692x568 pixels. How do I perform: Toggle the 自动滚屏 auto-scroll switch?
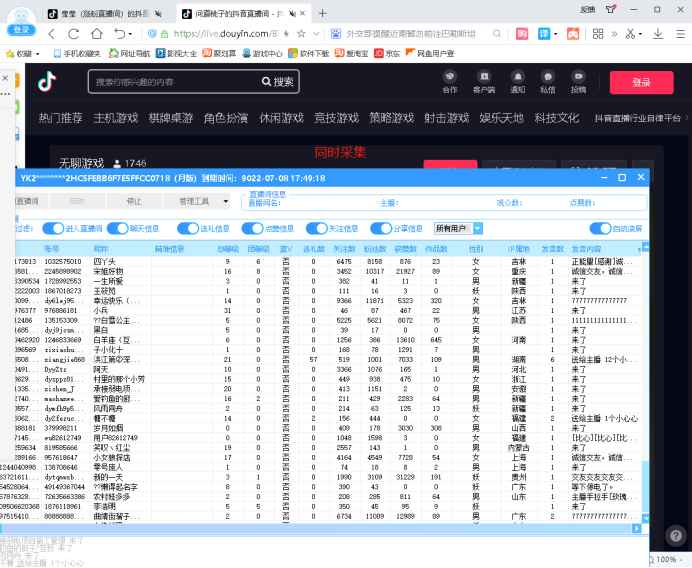601,228
